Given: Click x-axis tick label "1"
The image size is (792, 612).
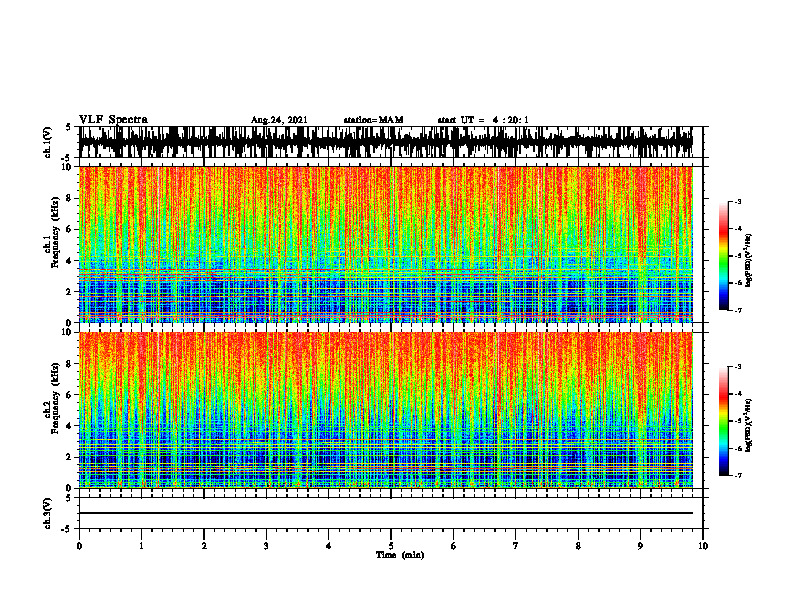Looking at the screenshot, I should (x=141, y=546).
